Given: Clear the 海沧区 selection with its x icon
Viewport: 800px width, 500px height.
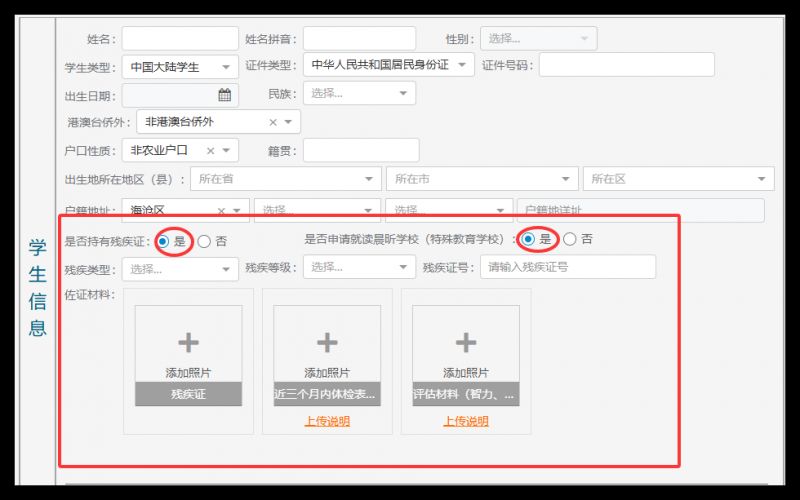Looking at the screenshot, I should pos(221,211).
